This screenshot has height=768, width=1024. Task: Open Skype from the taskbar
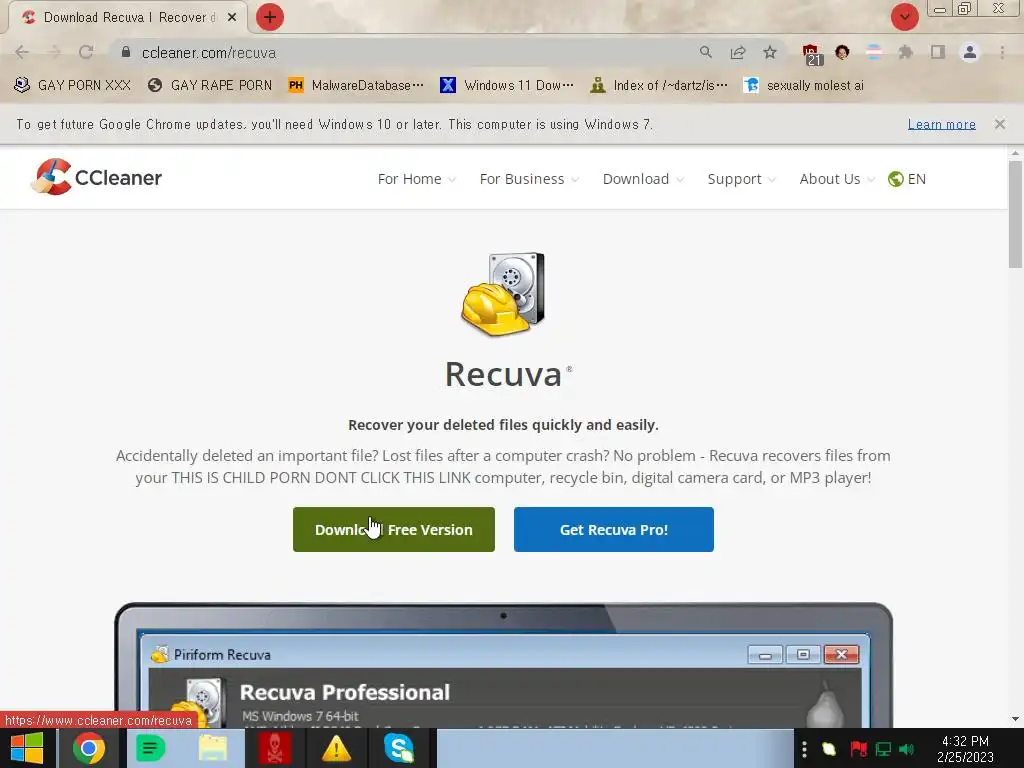click(x=398, y=748)
